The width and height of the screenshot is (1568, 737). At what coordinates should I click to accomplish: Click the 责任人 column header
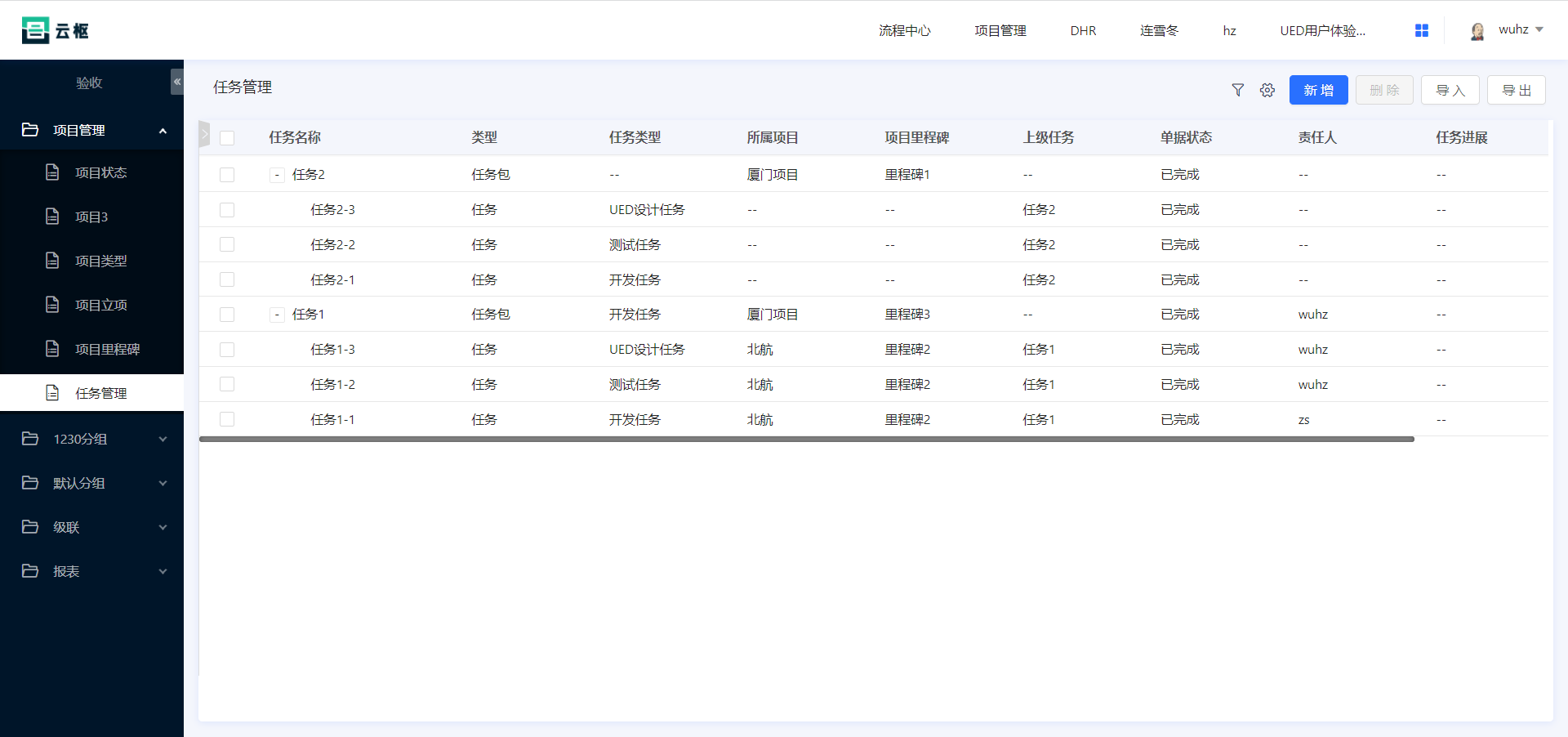click(1317, 137)
